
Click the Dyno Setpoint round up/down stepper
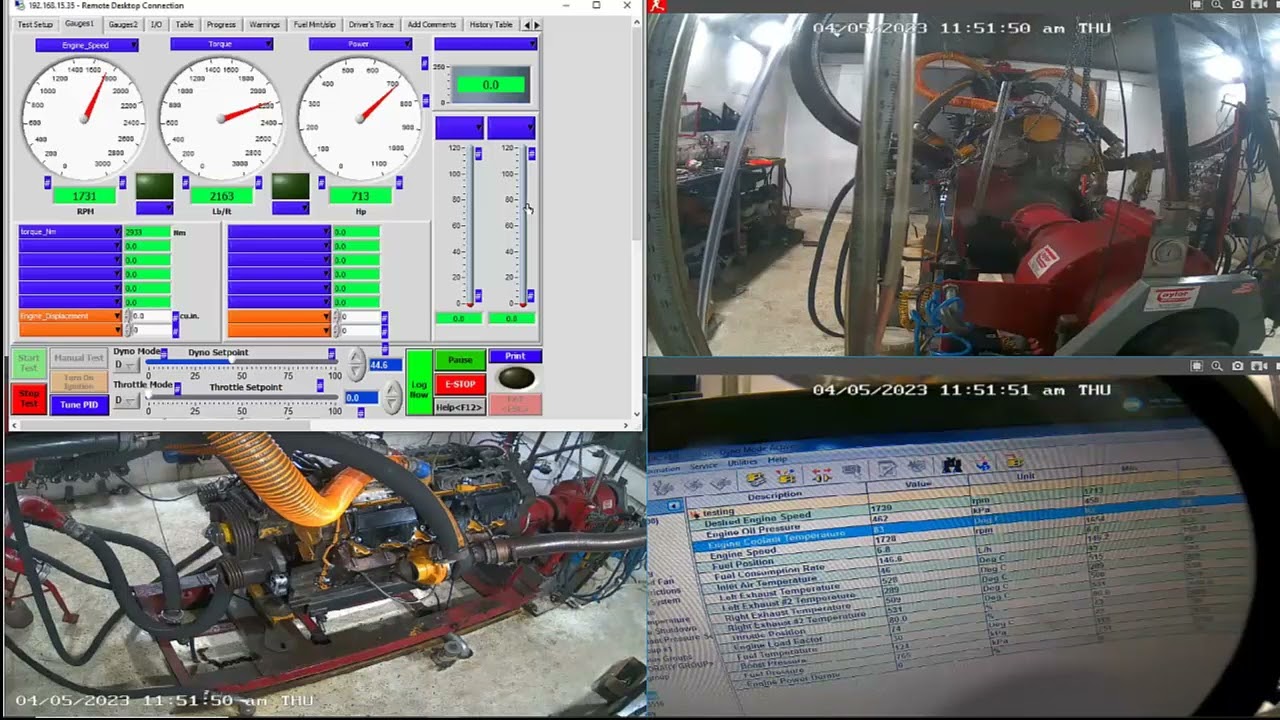[357, 364]
